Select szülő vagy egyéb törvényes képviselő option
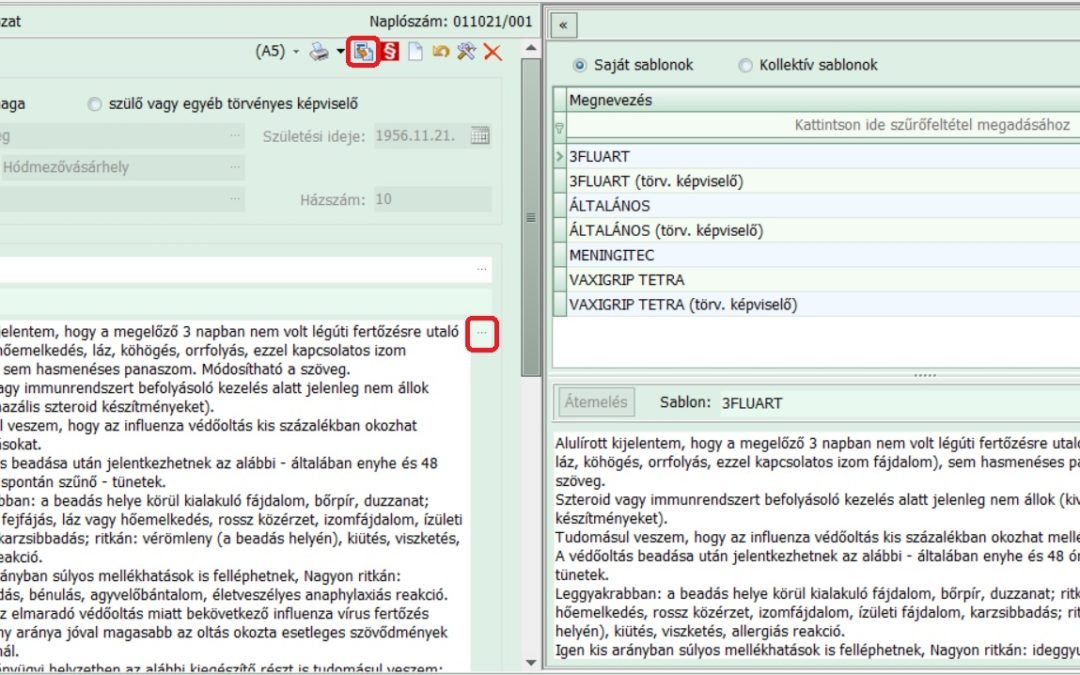This screenshot has width=1080, height=675. tap(96, 104)
